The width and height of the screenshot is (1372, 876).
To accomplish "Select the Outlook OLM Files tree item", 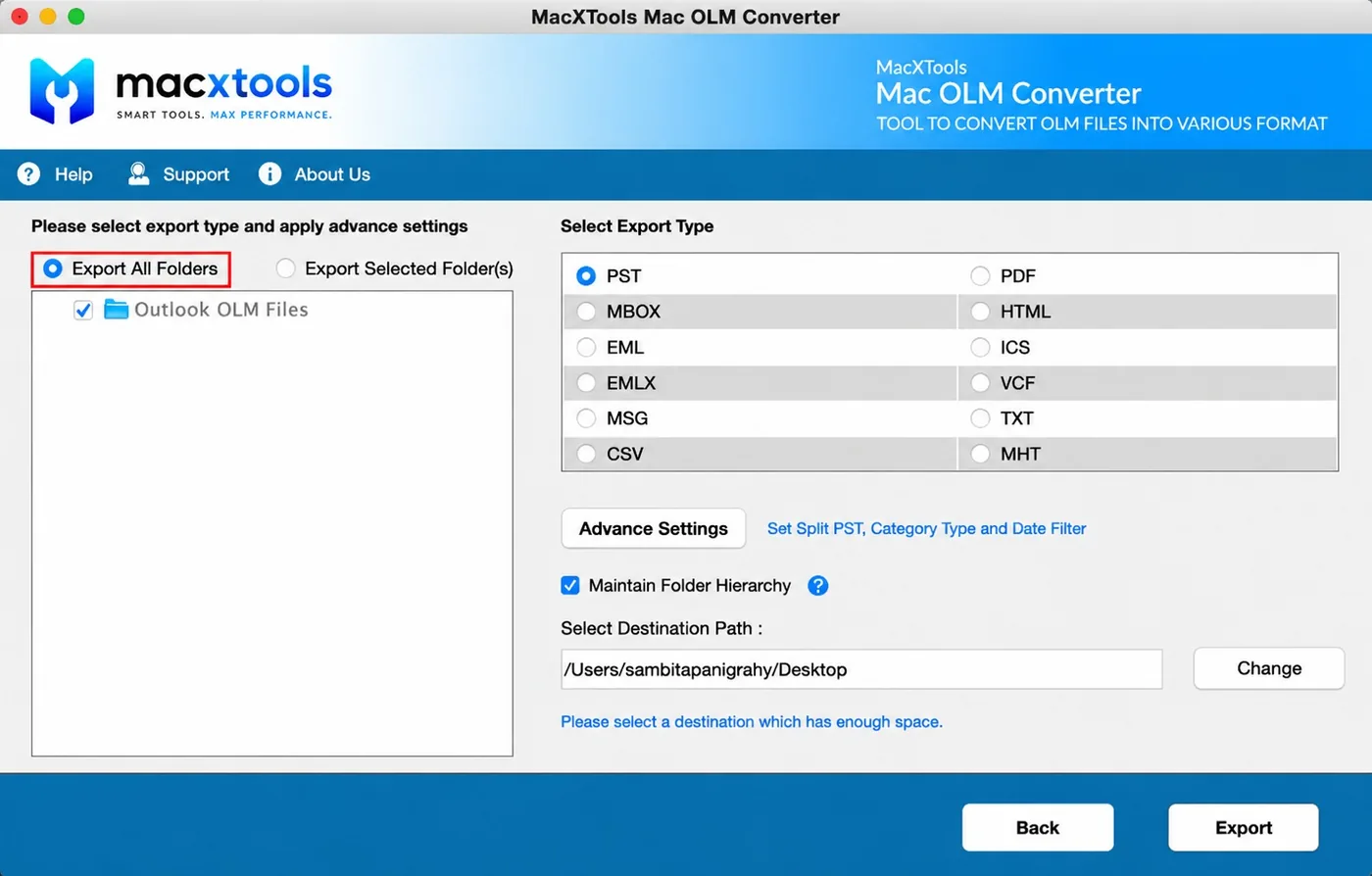I will coord(220,310).
